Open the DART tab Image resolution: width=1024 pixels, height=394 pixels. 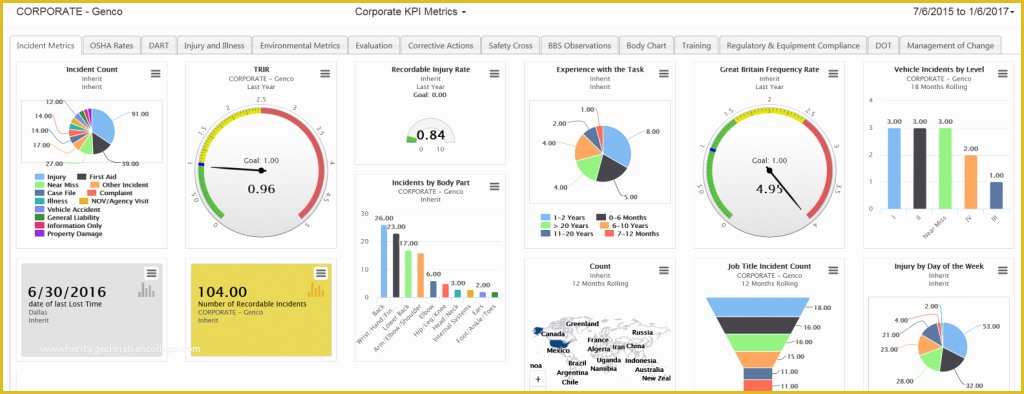(158, 46)
